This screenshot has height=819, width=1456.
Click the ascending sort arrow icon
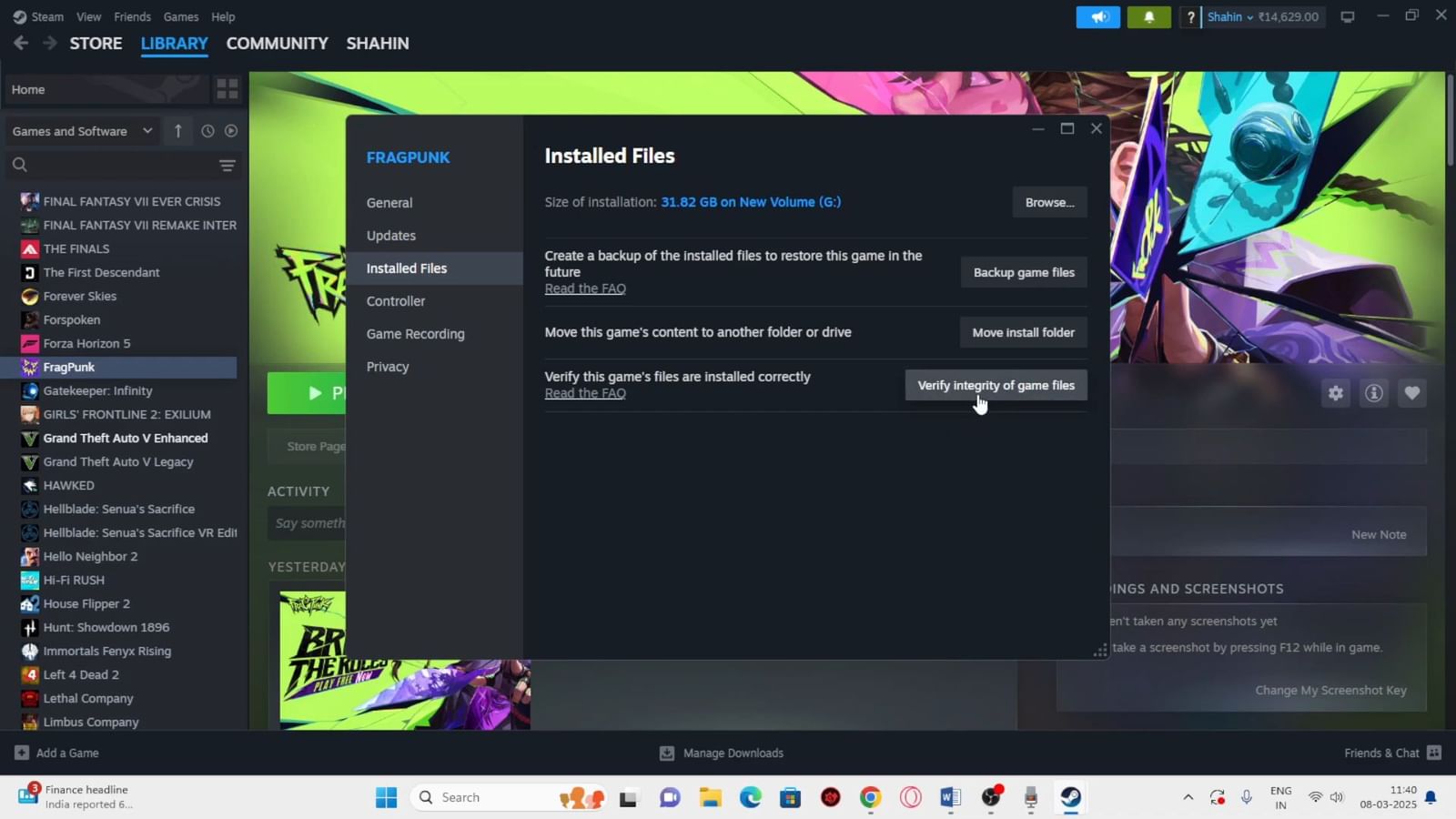(178, 131)
